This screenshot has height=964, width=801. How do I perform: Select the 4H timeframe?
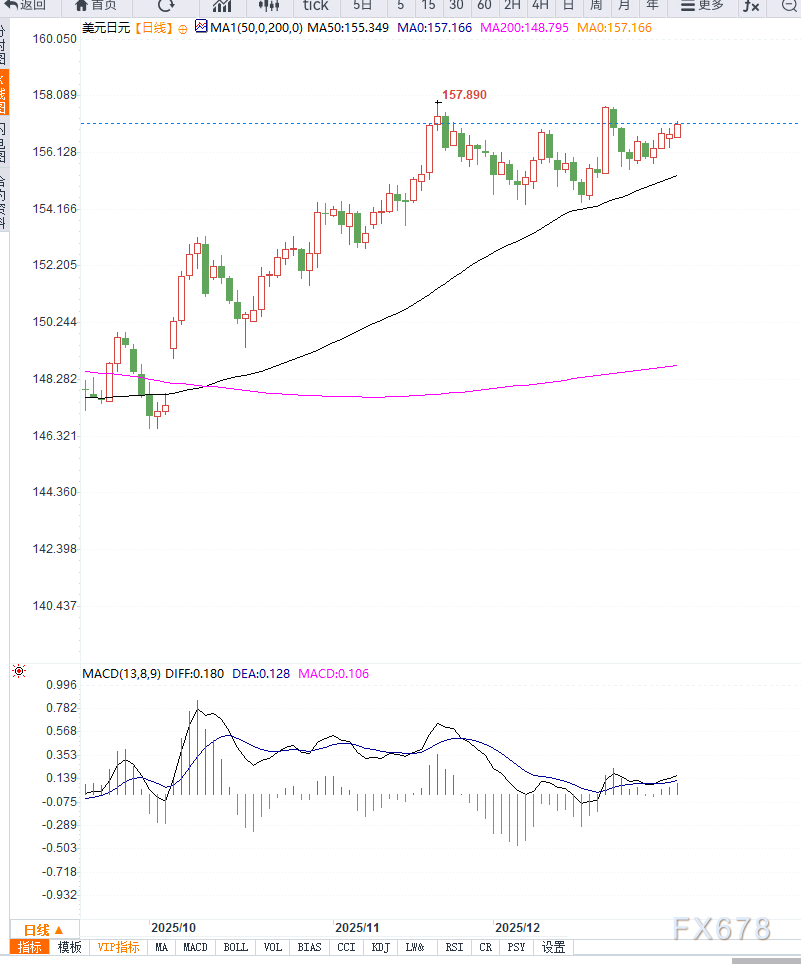click(540, 5)
